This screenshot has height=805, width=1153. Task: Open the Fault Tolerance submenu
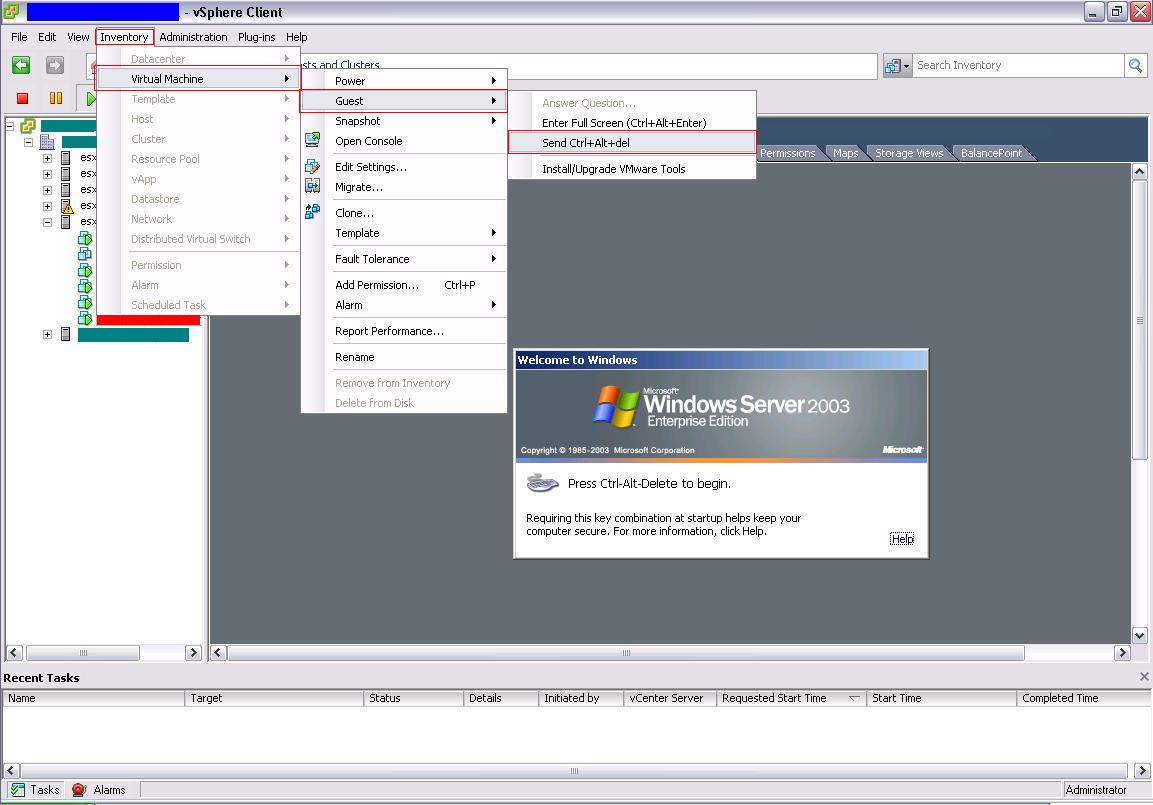(404, 259)
